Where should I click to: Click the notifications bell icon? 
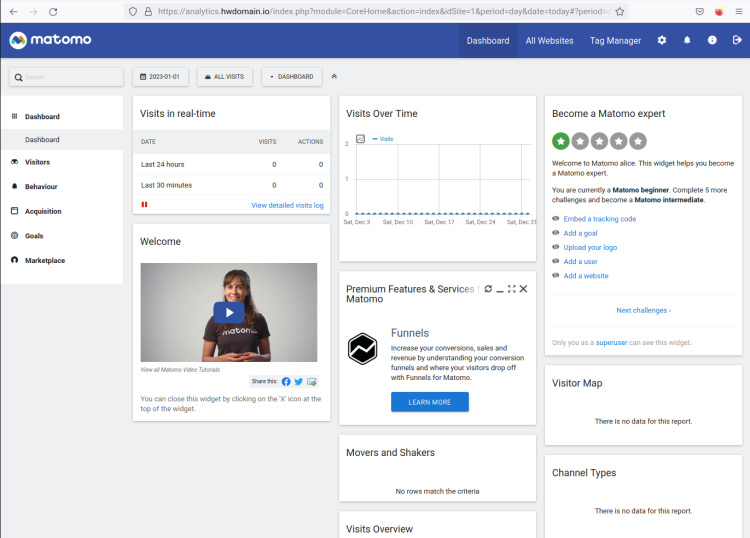(687, 40)
